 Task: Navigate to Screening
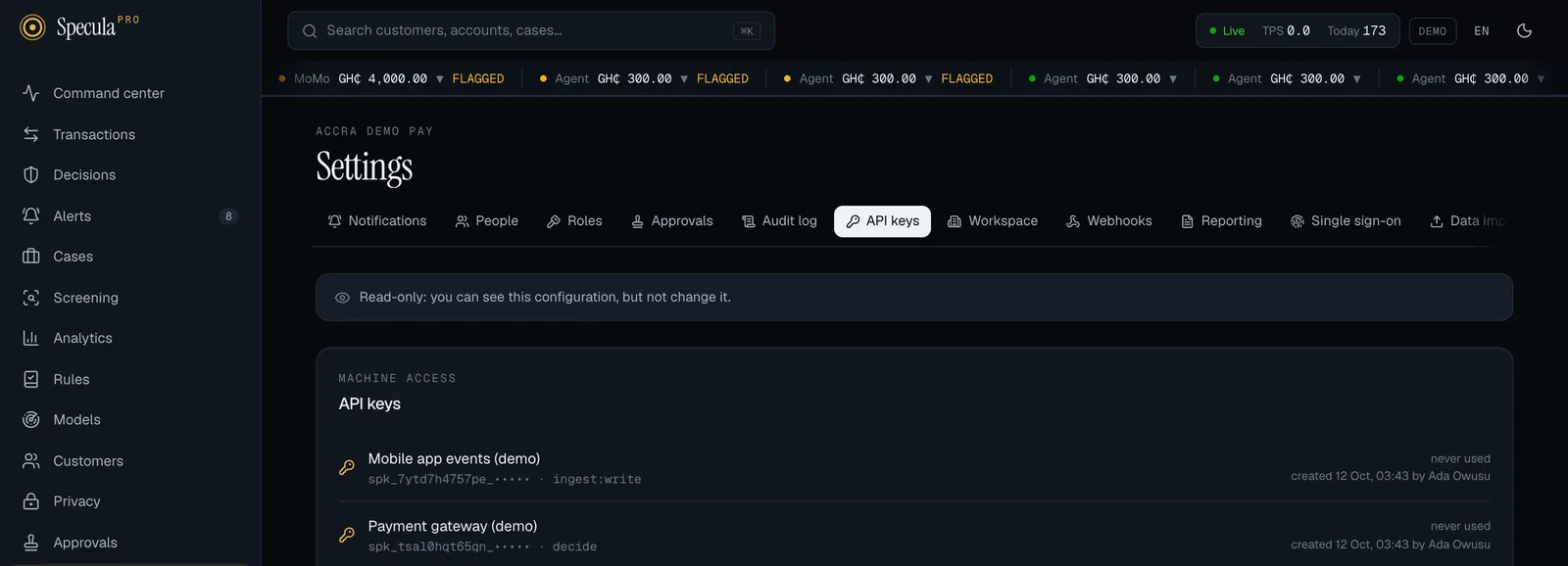pos(130,298)
